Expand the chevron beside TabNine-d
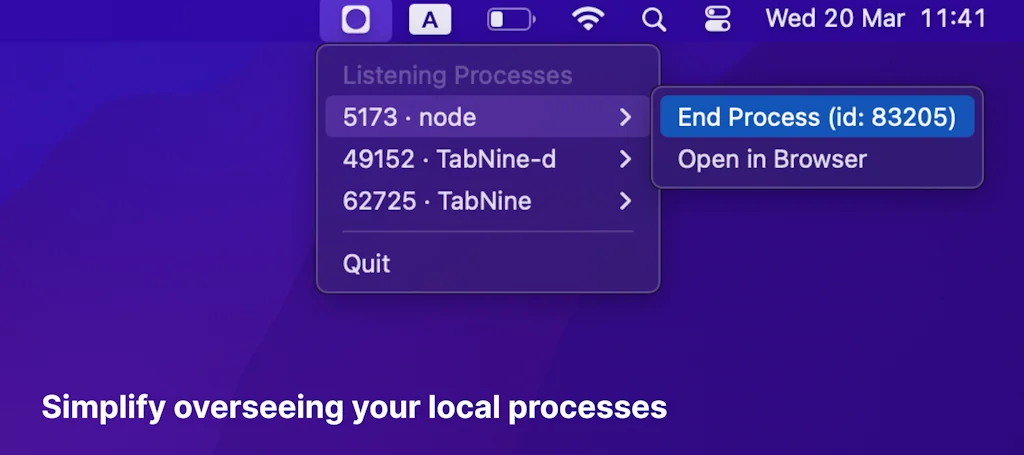Viewport: 1024px width, 455px height. pyautogui.click(x=625, y=159)
